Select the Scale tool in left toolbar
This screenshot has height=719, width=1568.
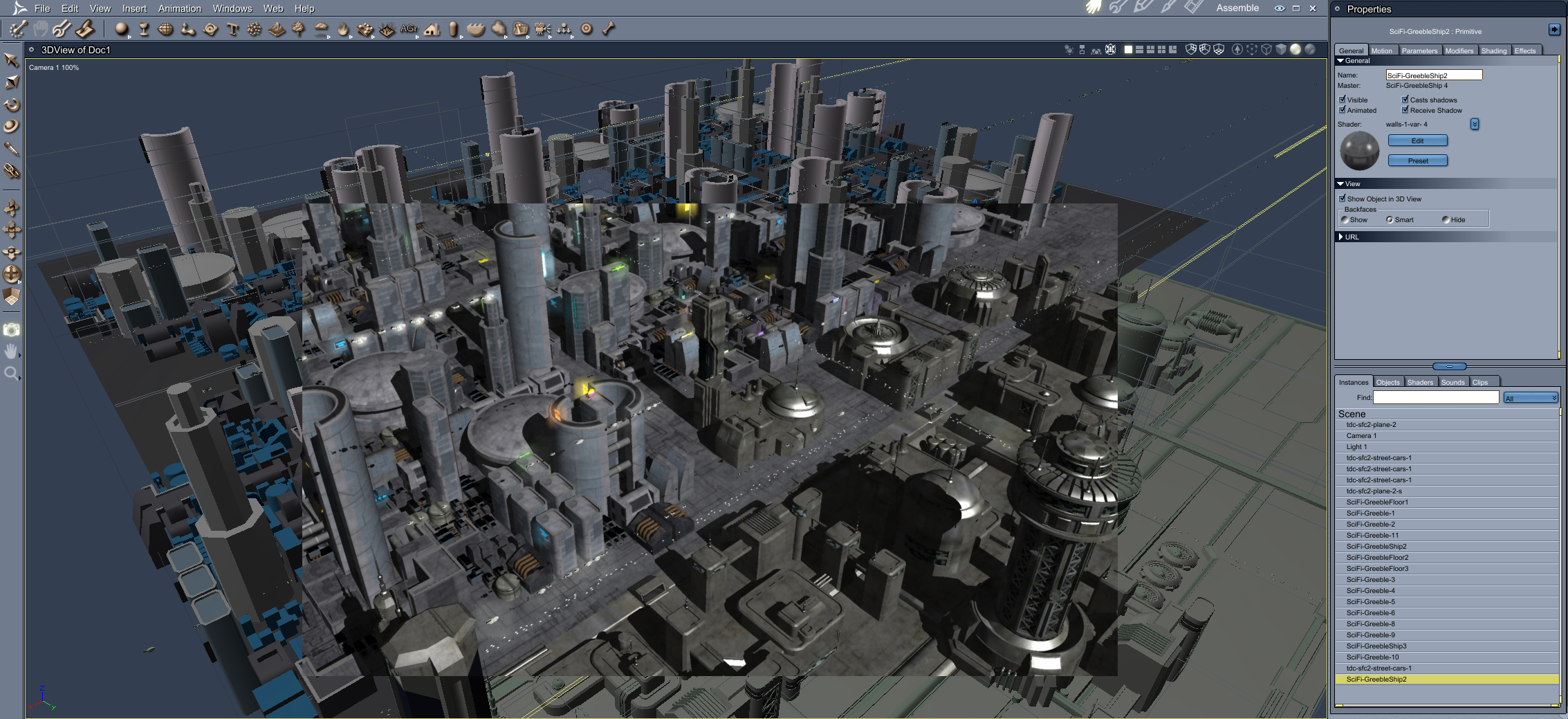pos(11,82)
